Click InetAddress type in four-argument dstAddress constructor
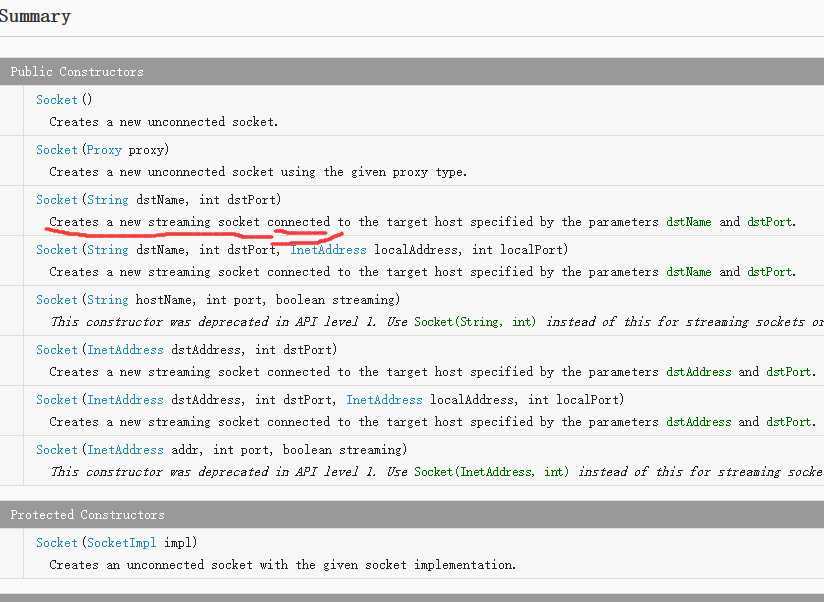The width and height of the screenshot is (824, 602). [125, 399]
